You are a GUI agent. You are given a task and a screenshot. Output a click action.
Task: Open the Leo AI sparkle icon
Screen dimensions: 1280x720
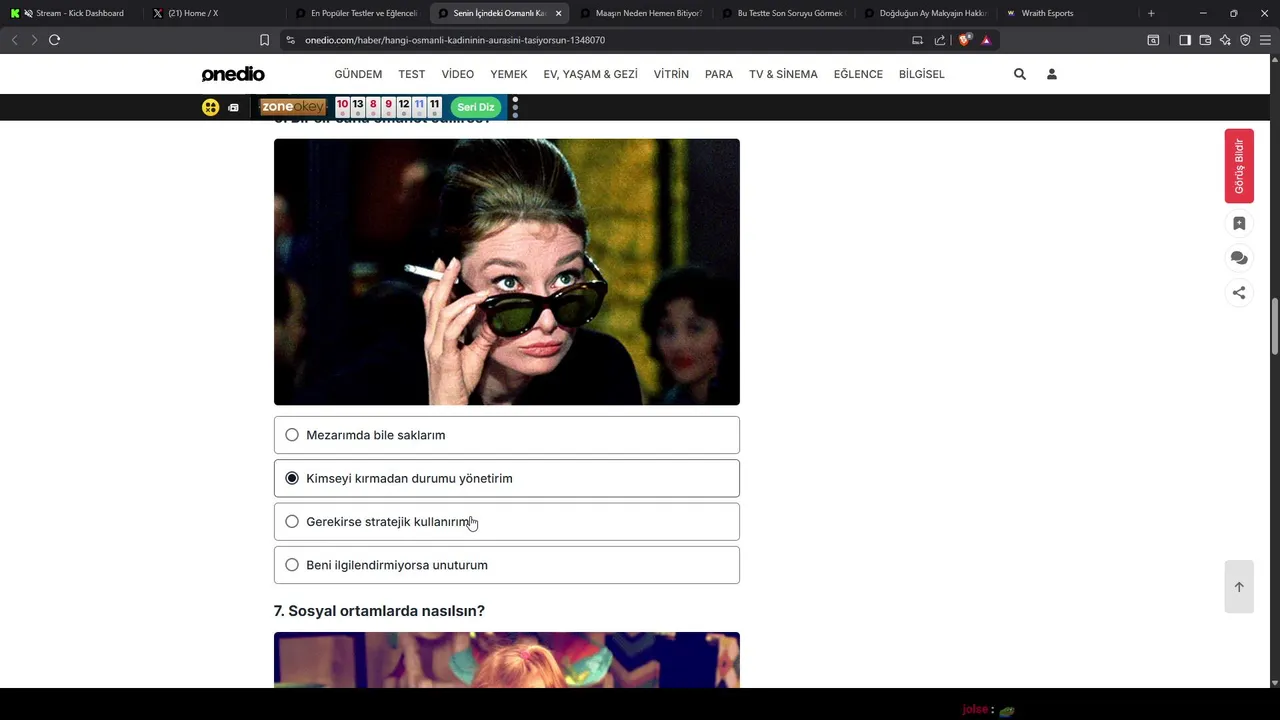click(x=1225, y=40)
